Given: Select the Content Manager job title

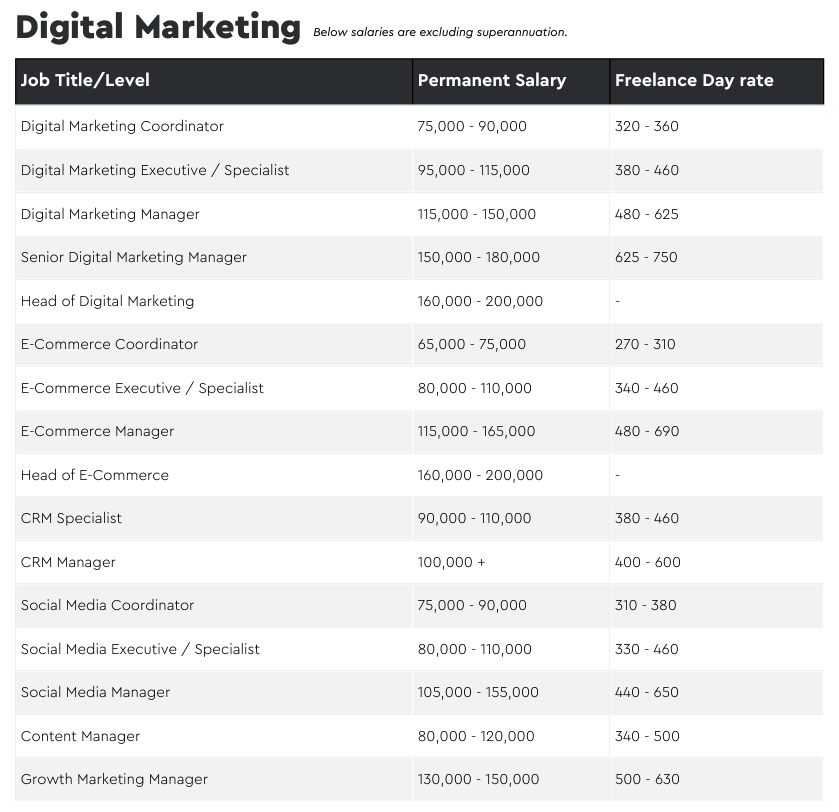Looking at the screenshot, I should click(x=80, y=736).
